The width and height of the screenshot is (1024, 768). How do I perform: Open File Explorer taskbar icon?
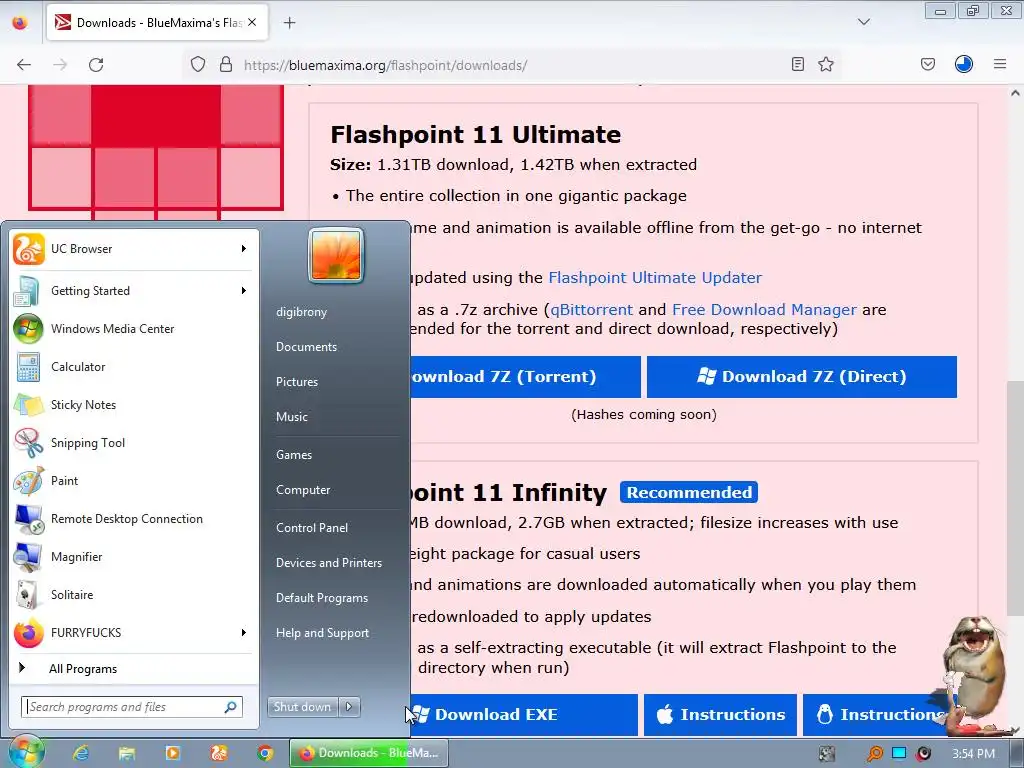coord(127,753)
